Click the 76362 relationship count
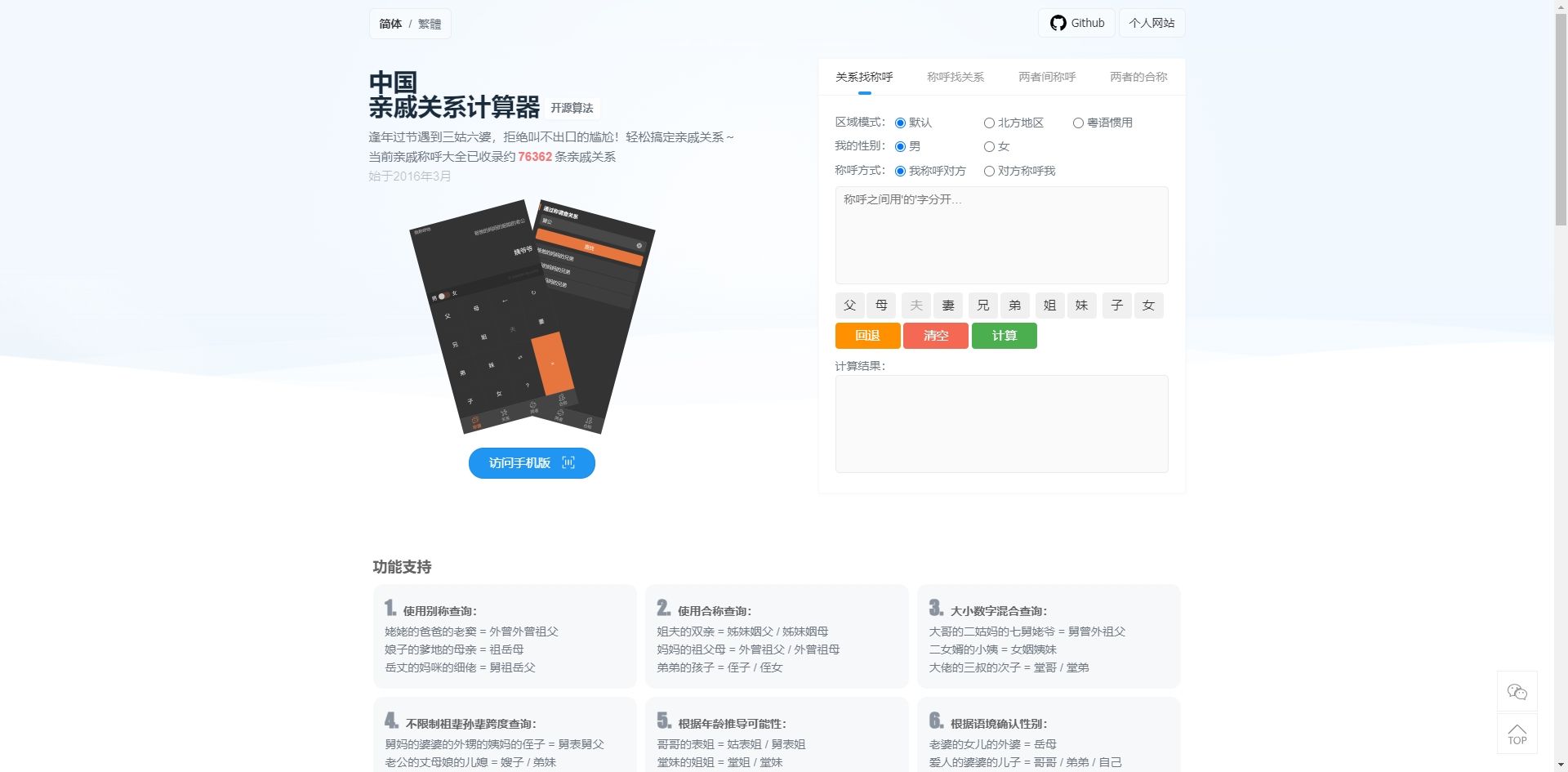Screen dimensions: 1568x772 coord(535,157)
